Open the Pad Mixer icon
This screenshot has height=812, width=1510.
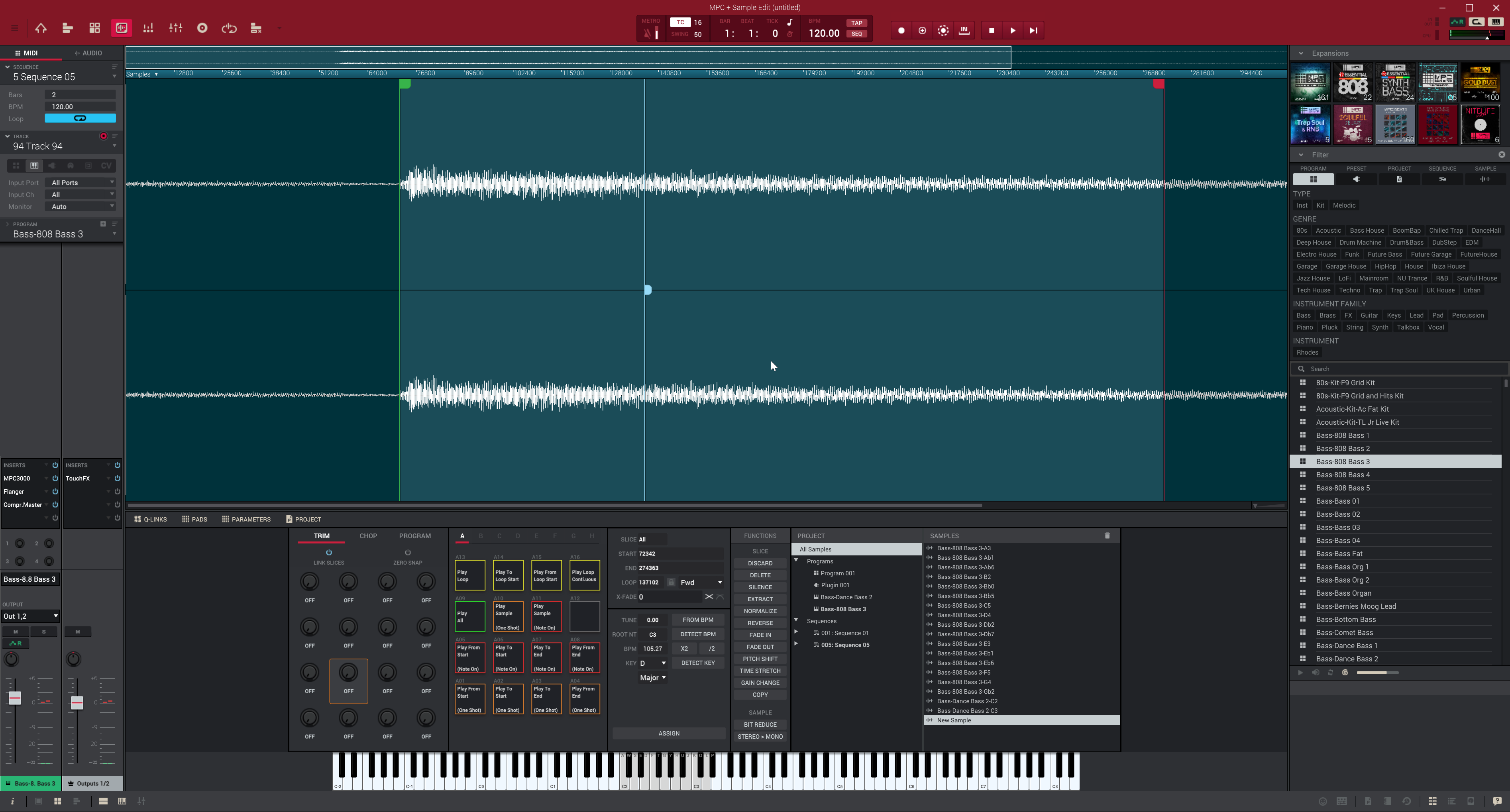148,27
